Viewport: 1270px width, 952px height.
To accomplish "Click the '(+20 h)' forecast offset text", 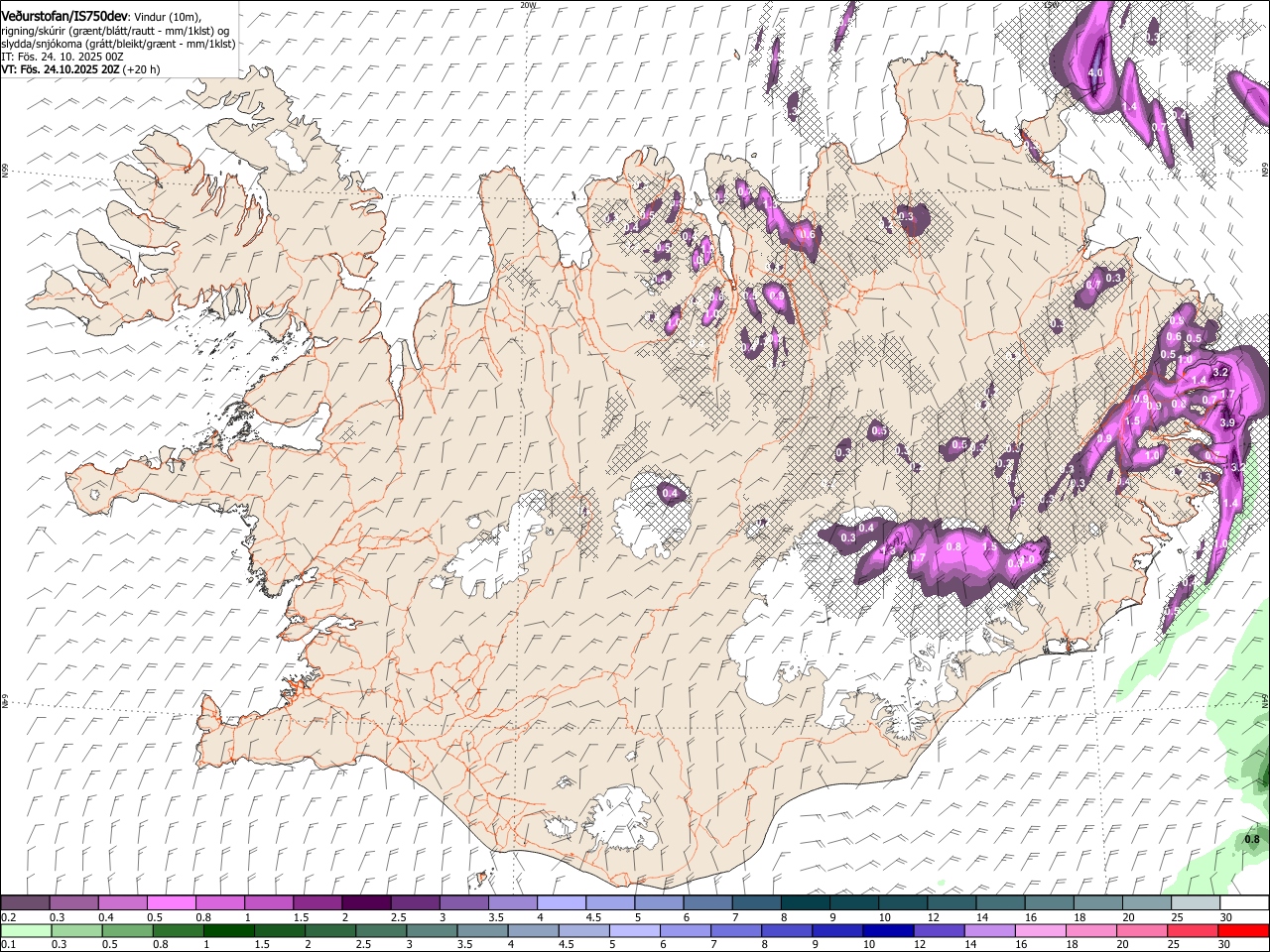I will (142, 69).
